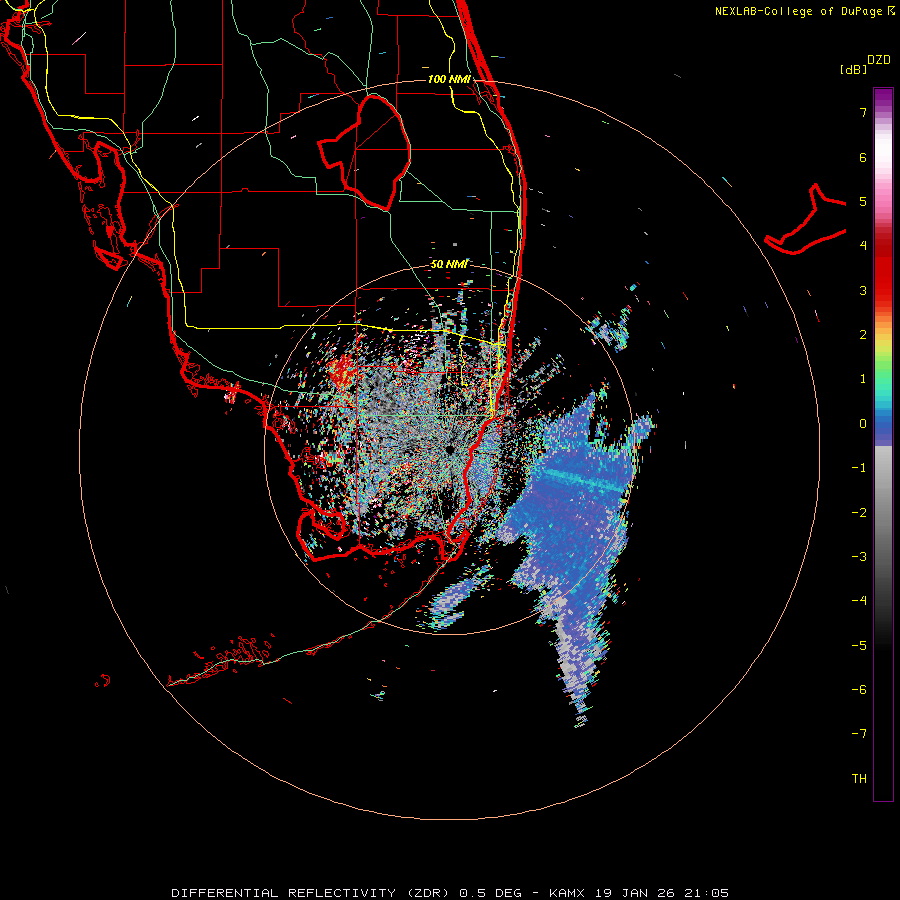Viewport: 900px width, 900px height.
Task: Click the TH threshold label on the scale
Action: [x=859, y=779]
